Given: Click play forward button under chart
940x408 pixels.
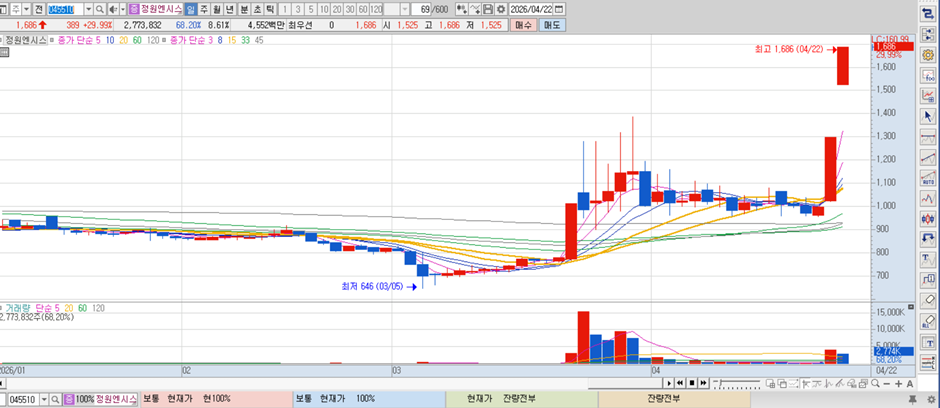Looking at the screenshot, I should 670,383.
